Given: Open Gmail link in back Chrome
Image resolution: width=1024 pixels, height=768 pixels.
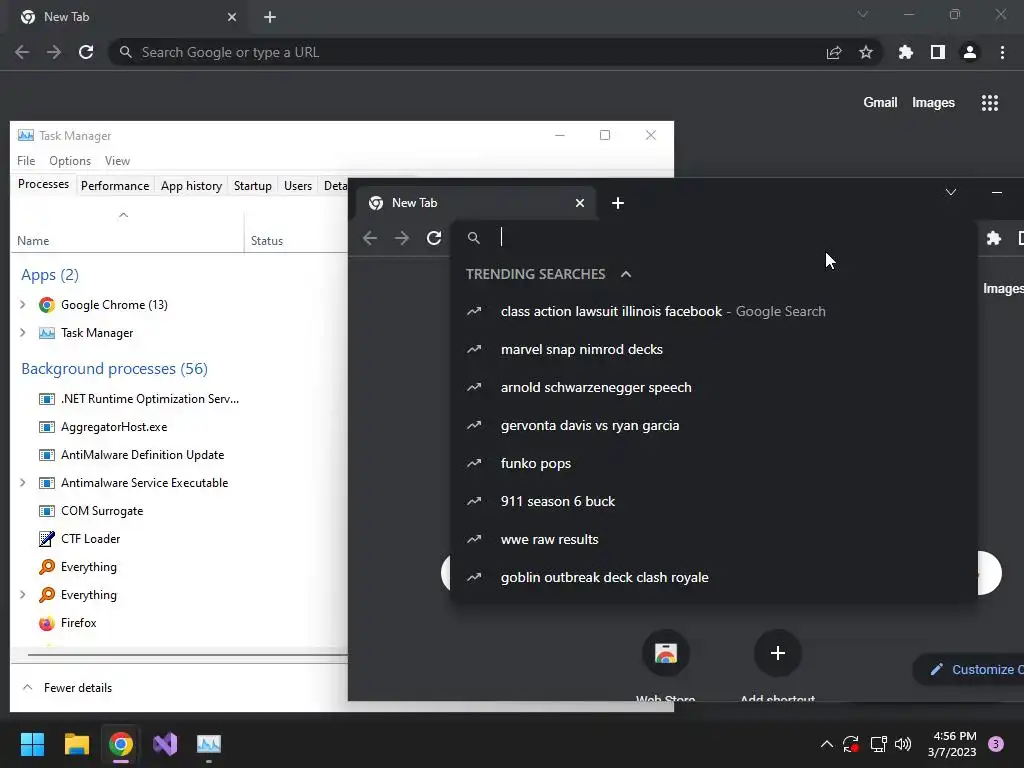Looking at the screenshot, I should click(x=880, y=103).
